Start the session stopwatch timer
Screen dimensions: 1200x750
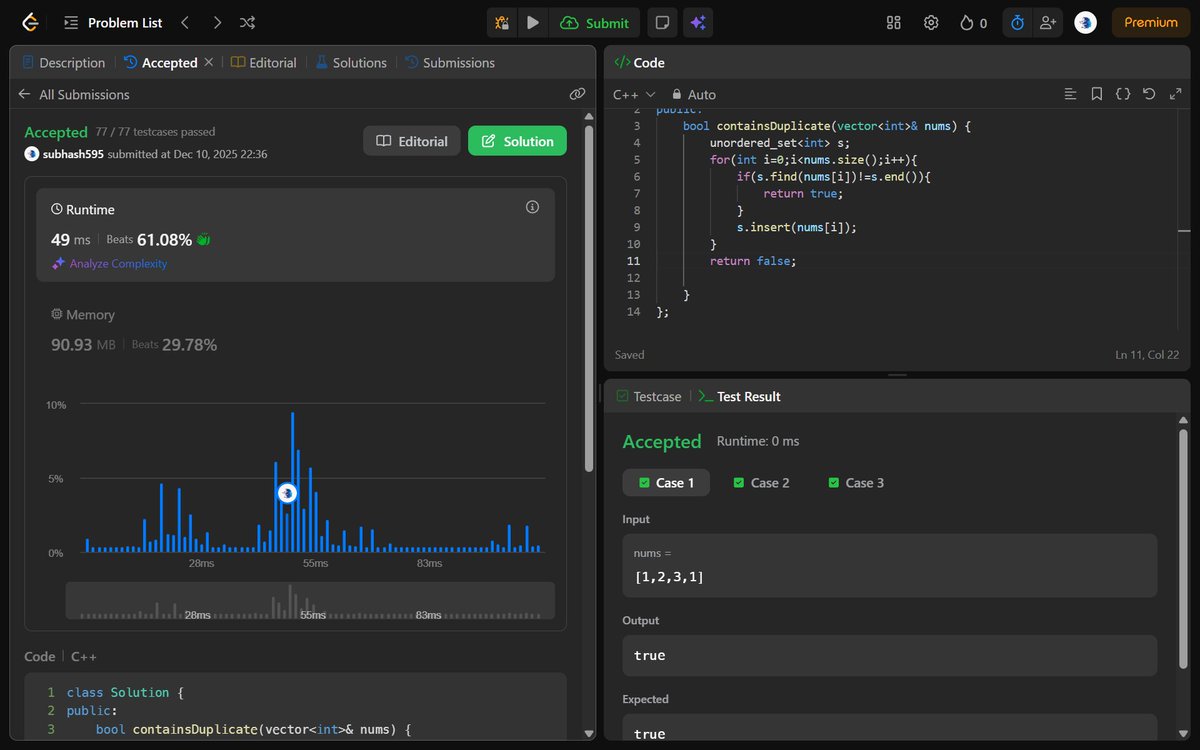(x=1016, y=22)
